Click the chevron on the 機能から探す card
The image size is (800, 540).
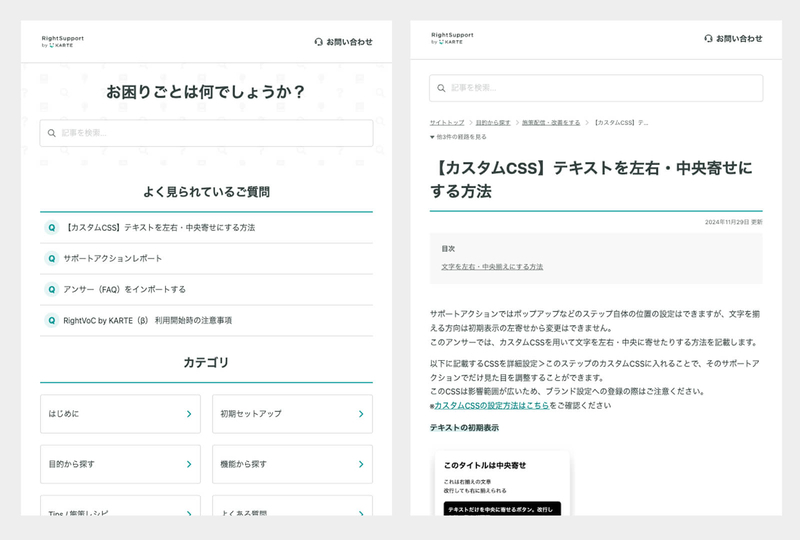[361, 464]
